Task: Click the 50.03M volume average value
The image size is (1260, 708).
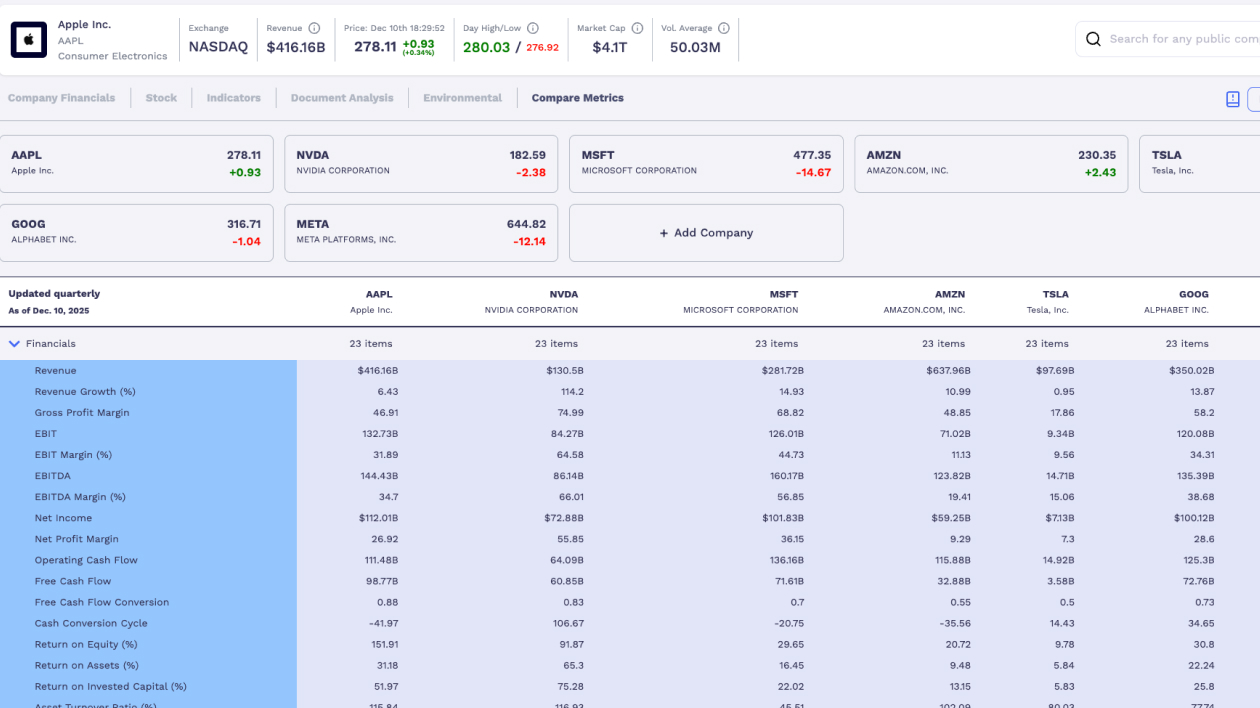Action: (695, 47)
